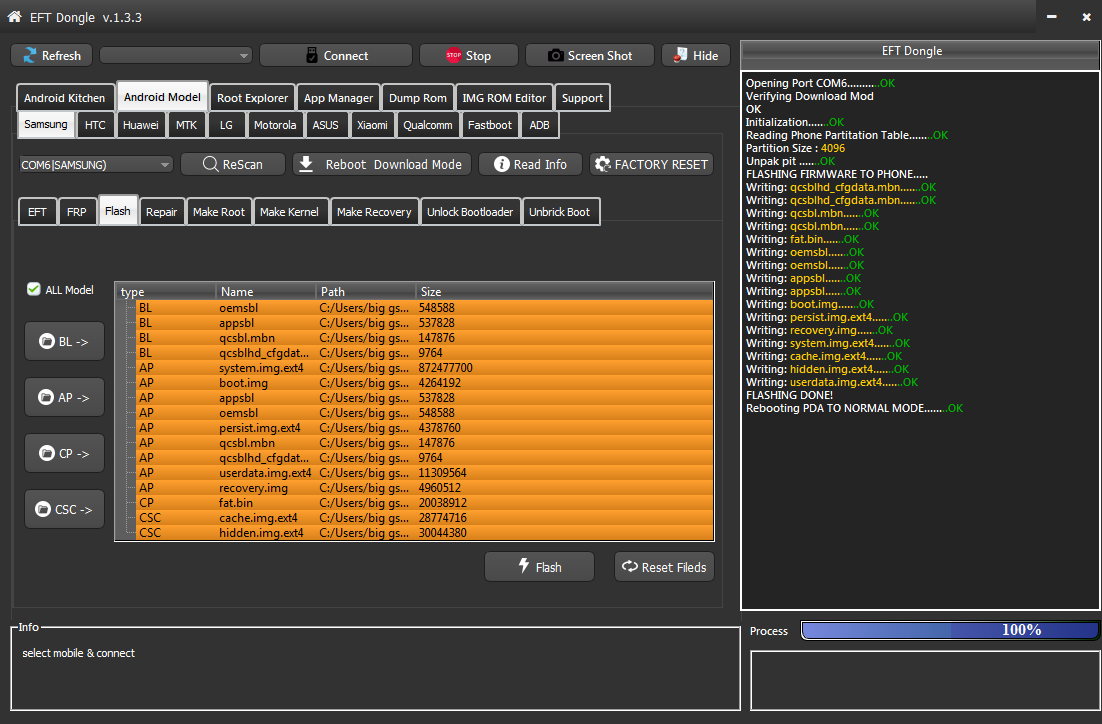The image size is (1102, 724).
Task: Open the IMG ROM Editor tab
Action: 504,98
